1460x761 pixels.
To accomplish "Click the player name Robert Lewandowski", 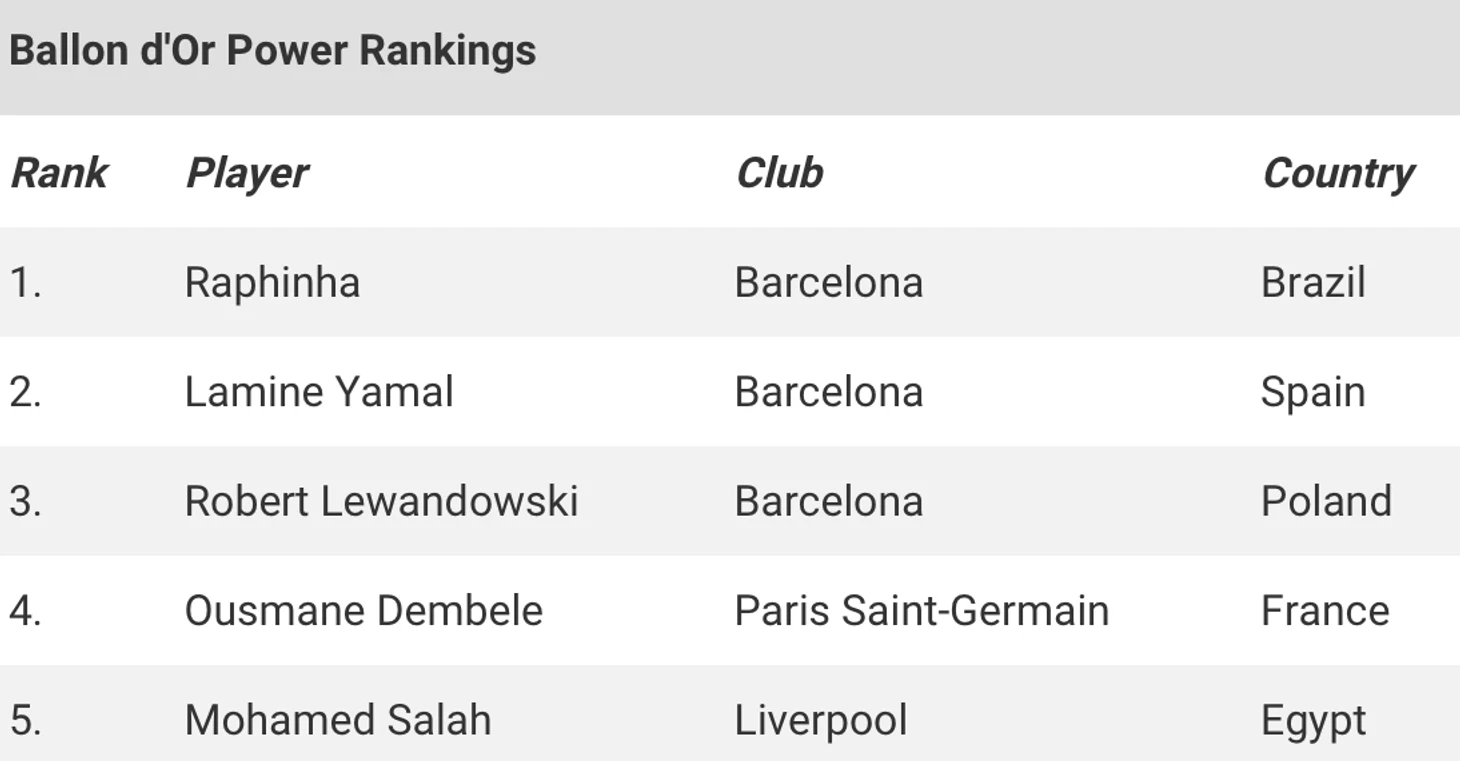I will (x=382, y=501).
